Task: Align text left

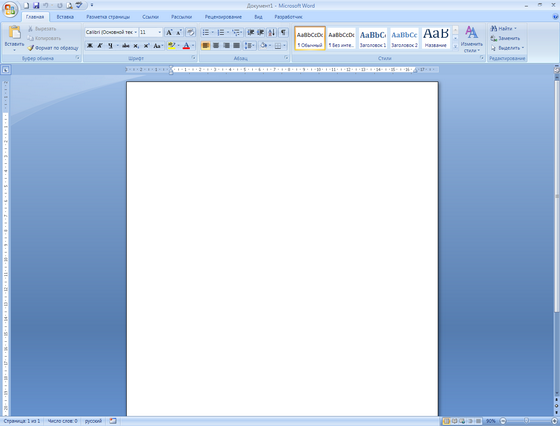Action: click(x=205, y=46)
